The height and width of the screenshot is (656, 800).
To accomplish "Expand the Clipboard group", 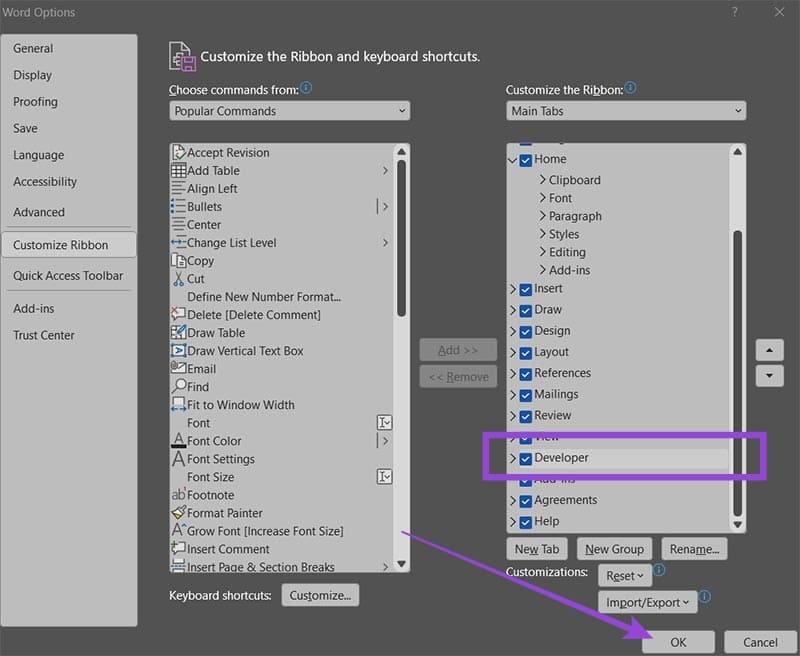I will coord(543,180).
